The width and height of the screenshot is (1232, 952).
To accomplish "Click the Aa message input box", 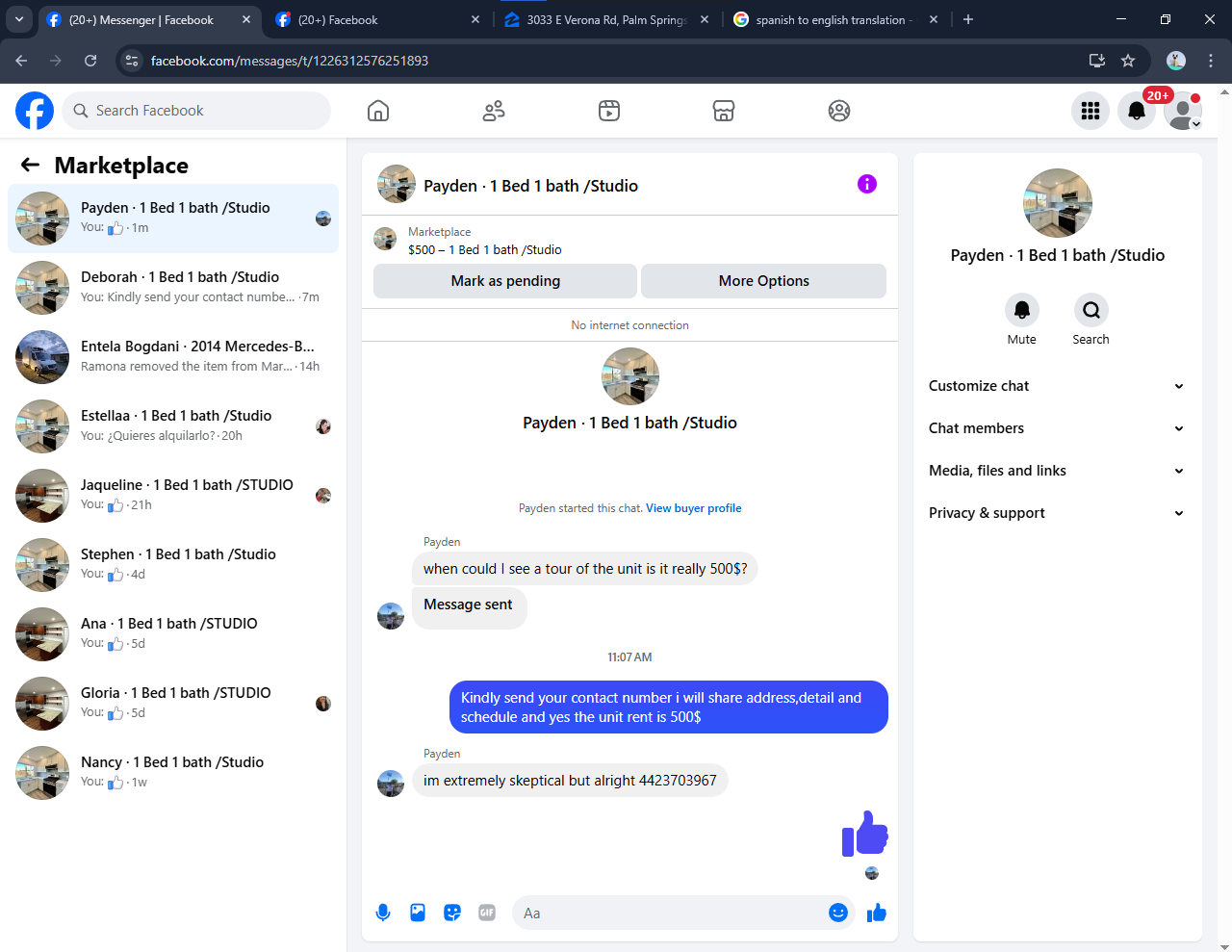I will tap(669, 913).
